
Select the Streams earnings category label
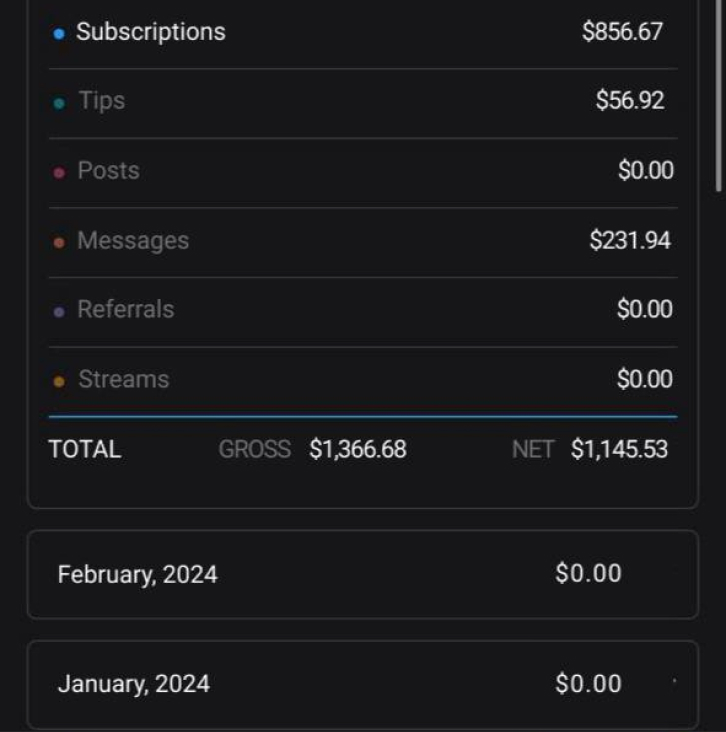pos(123,380)
